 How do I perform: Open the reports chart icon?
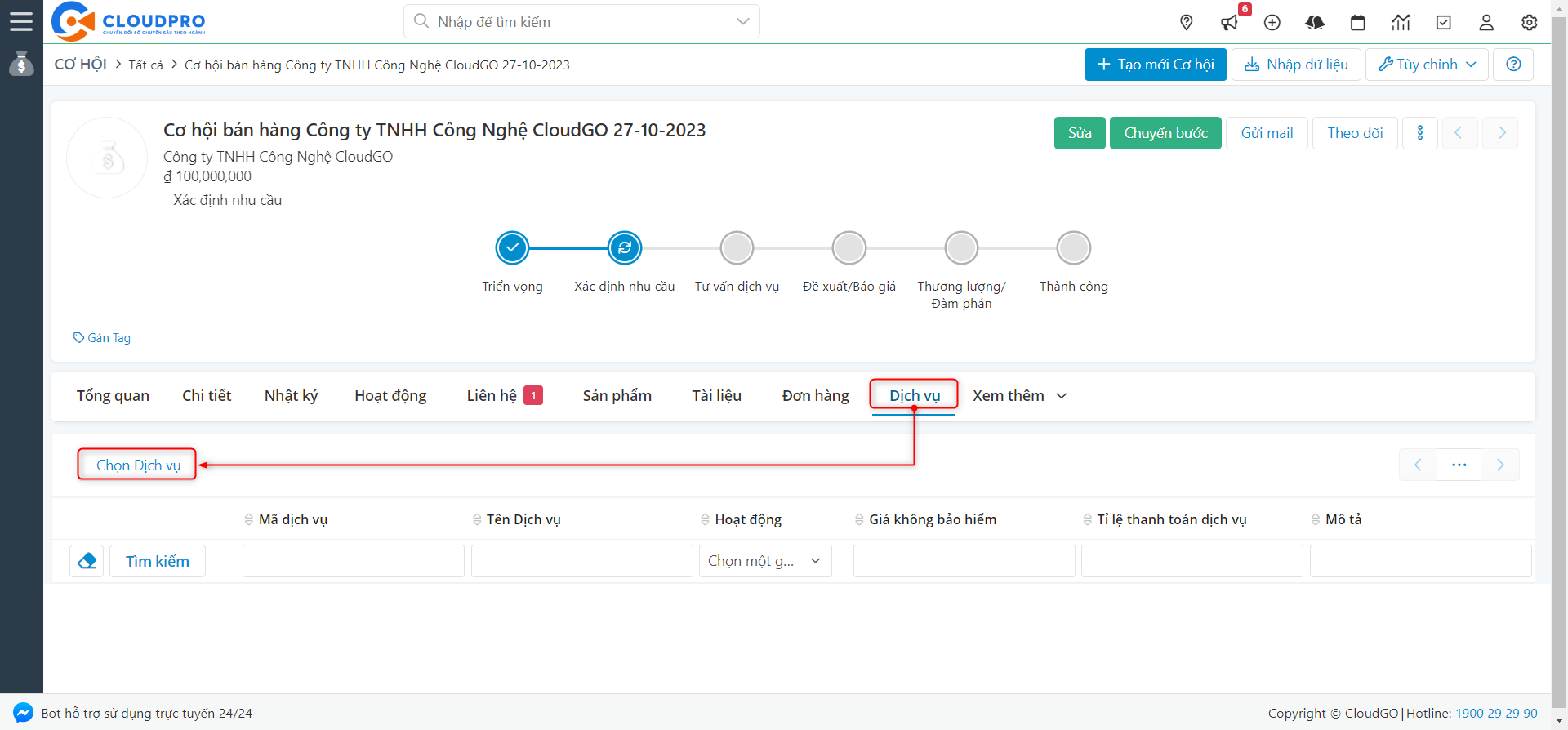[1401, 23]
